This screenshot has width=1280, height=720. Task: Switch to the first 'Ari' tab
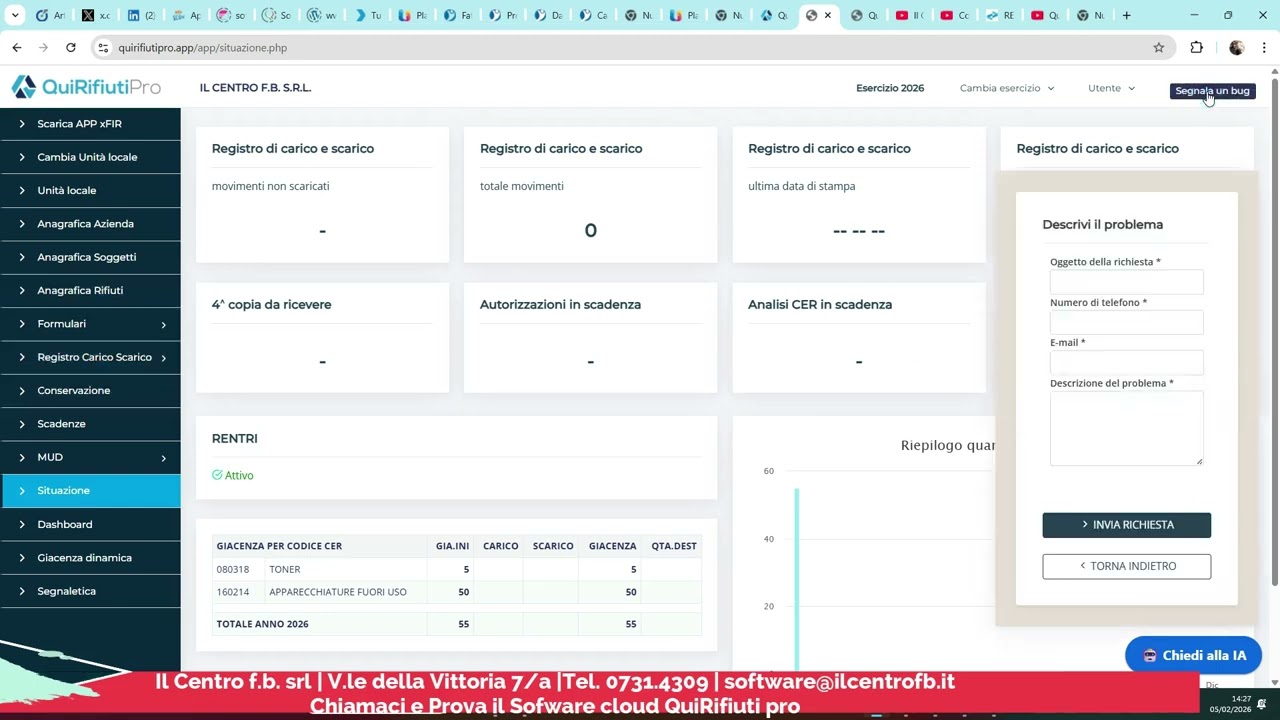(50, 15)
